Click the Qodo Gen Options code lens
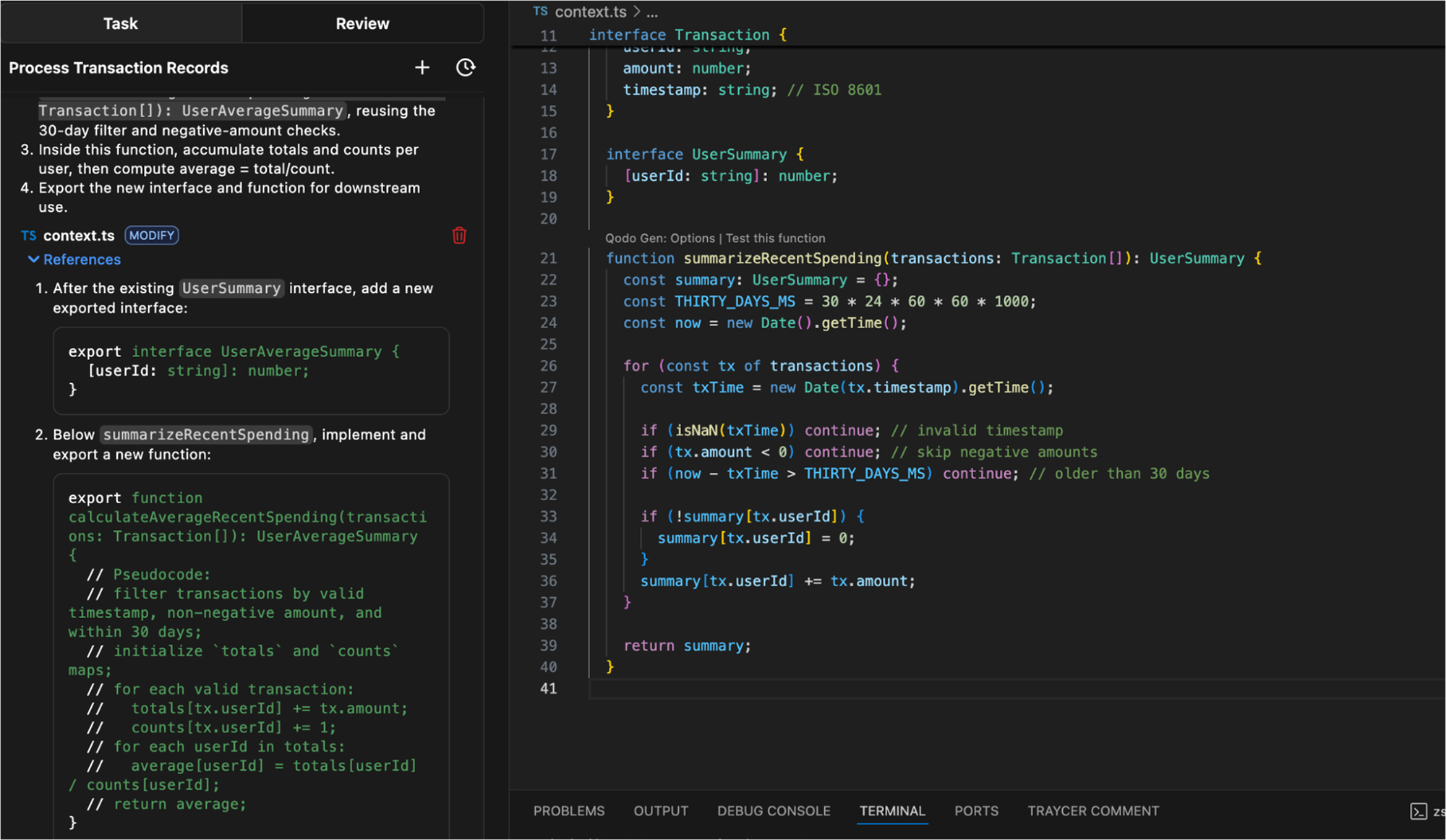 660,238
